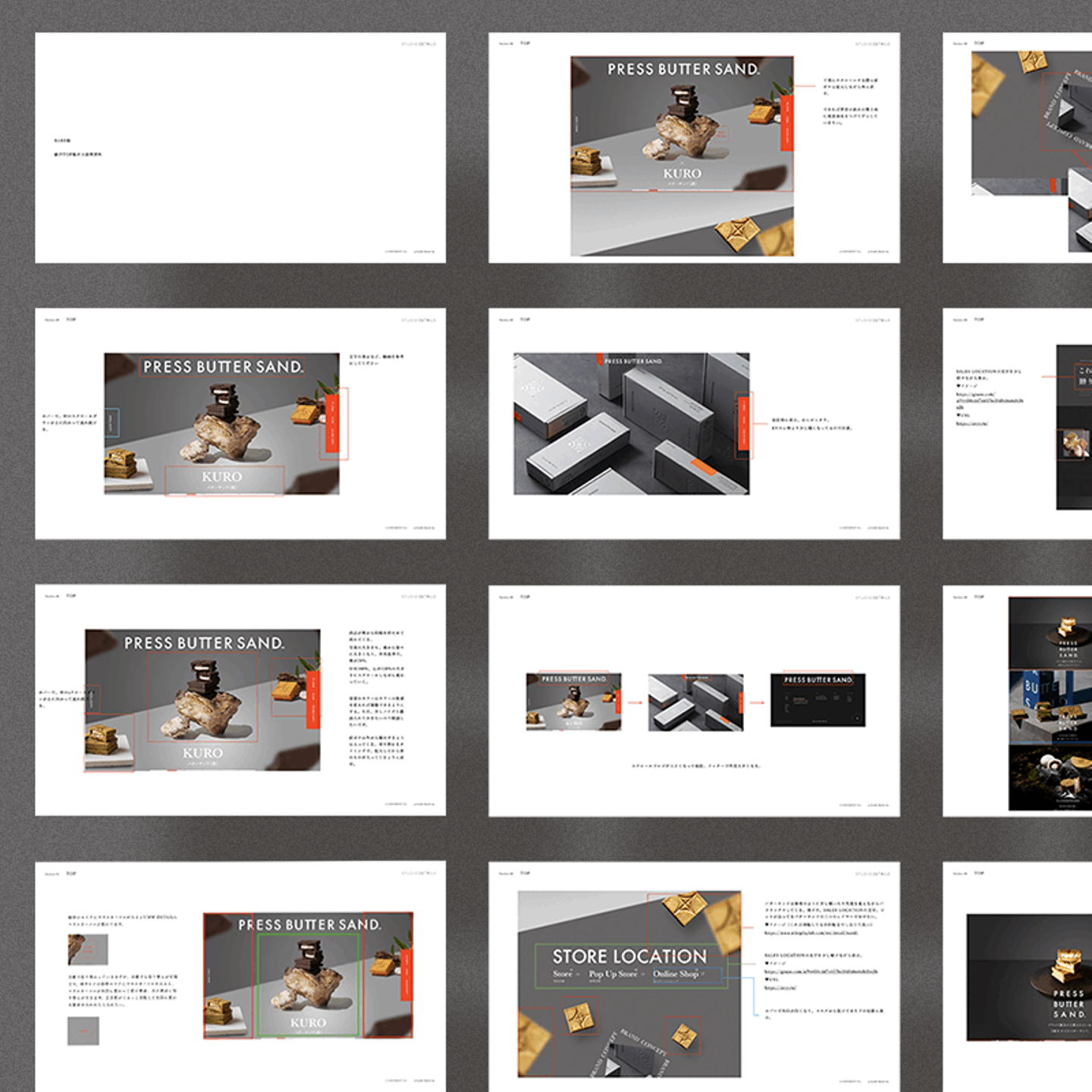The image size is (1092, 1092).
Task: Open the "Pop Up Store" link
Action: pos(613,974)
